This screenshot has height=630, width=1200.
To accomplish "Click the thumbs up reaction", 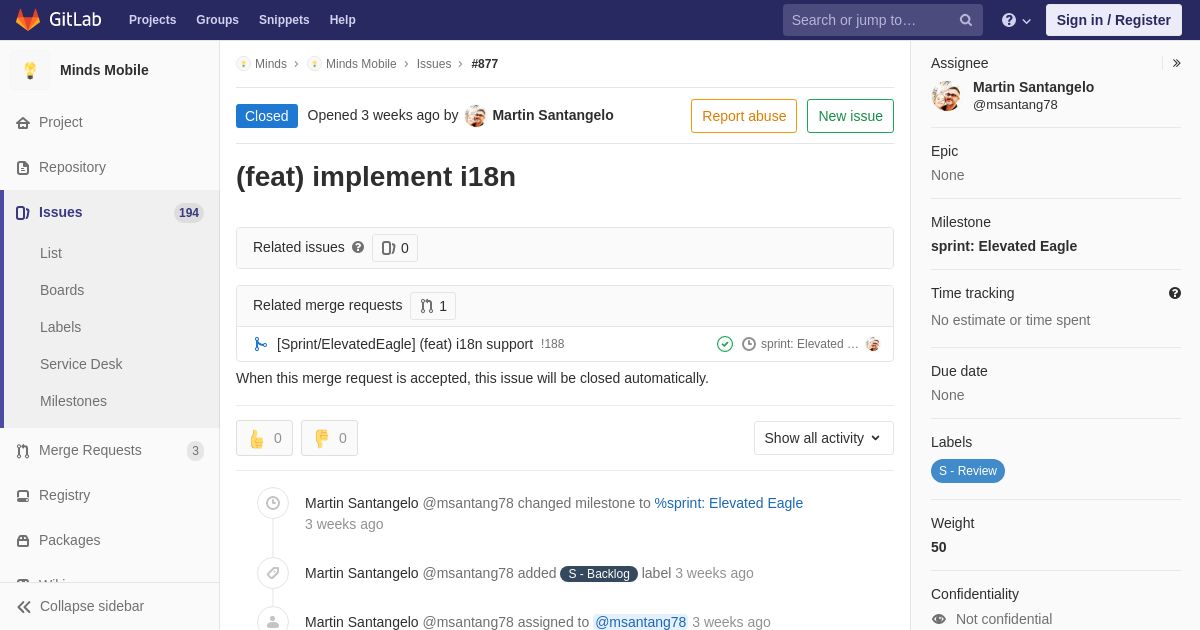I will point(264,438).
